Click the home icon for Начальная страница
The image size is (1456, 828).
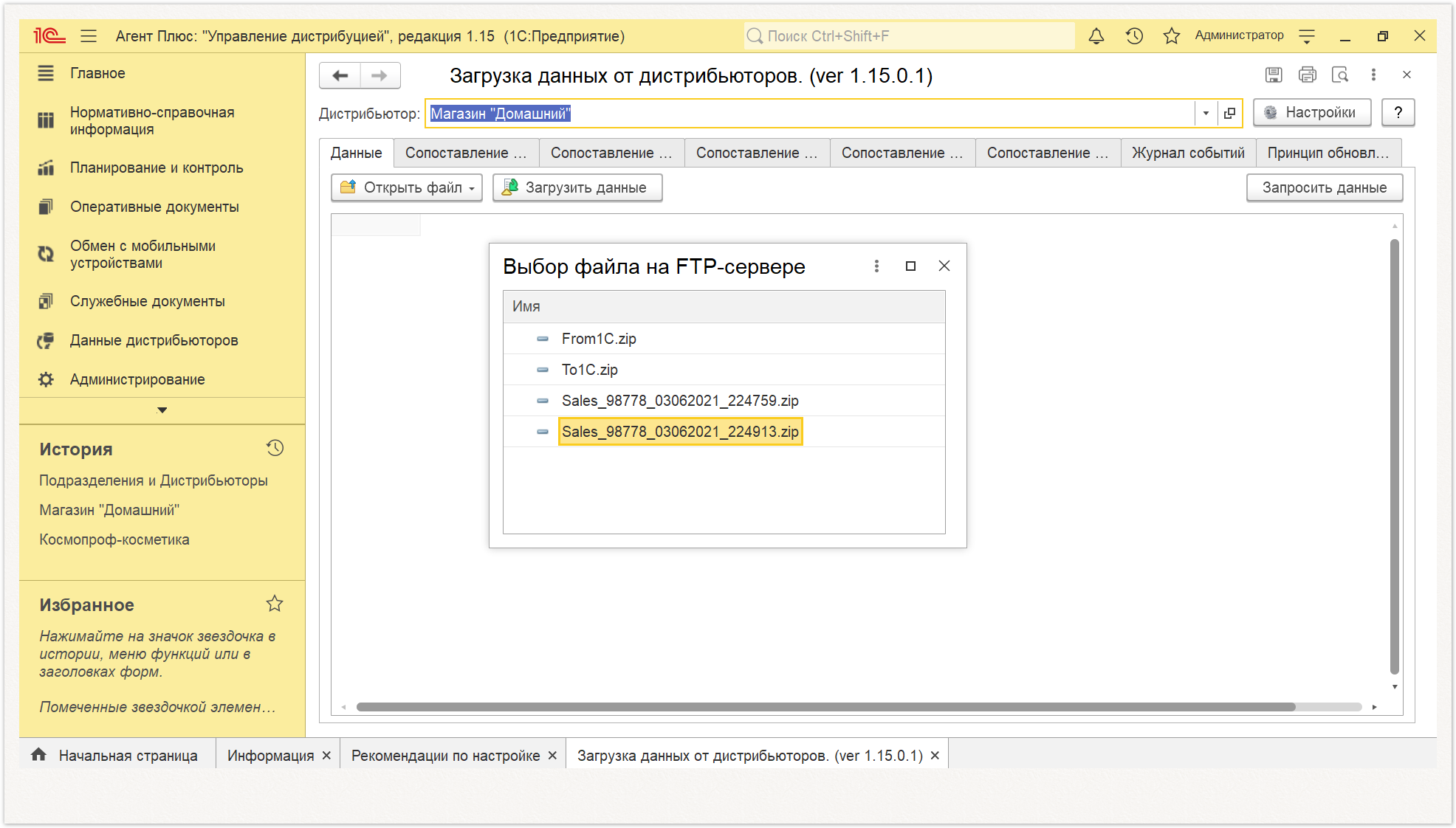38,754
